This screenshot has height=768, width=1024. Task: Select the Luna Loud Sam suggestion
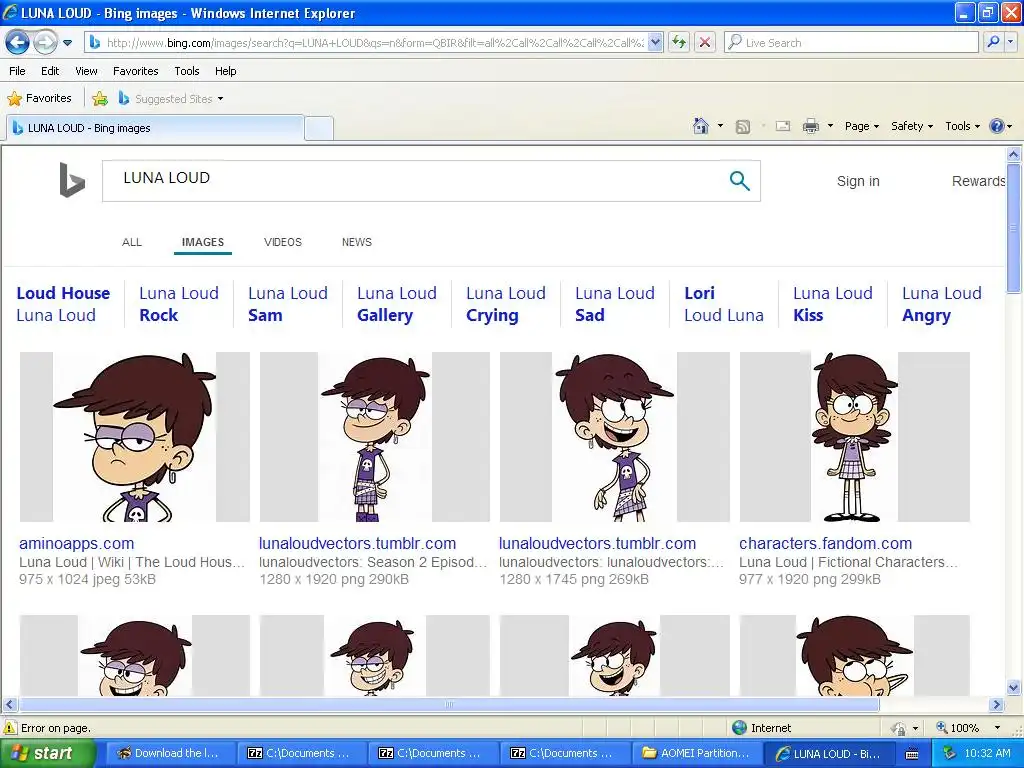pyautogui.click(x=287, y=304)
